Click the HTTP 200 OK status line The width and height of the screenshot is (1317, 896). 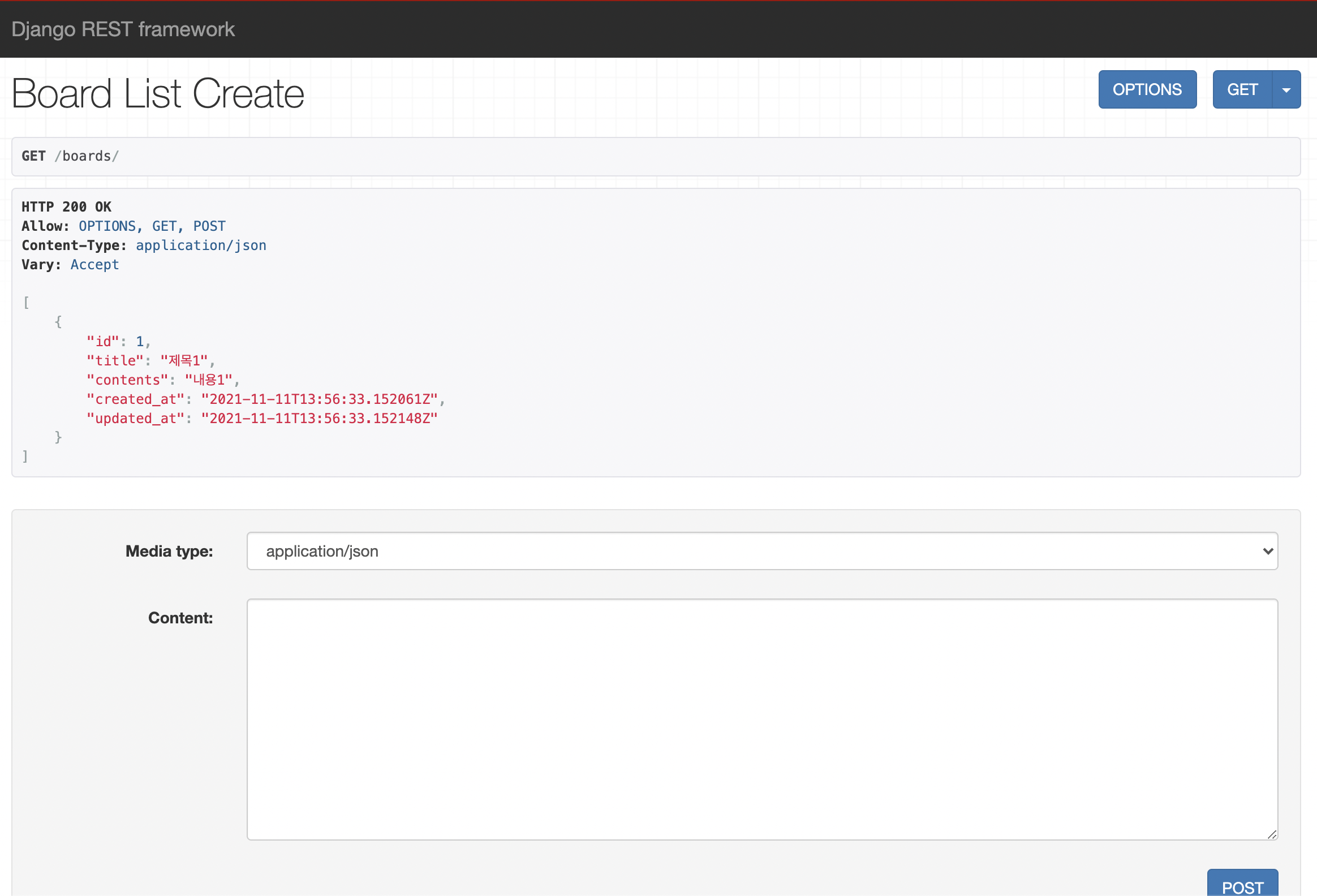[66, 207]
